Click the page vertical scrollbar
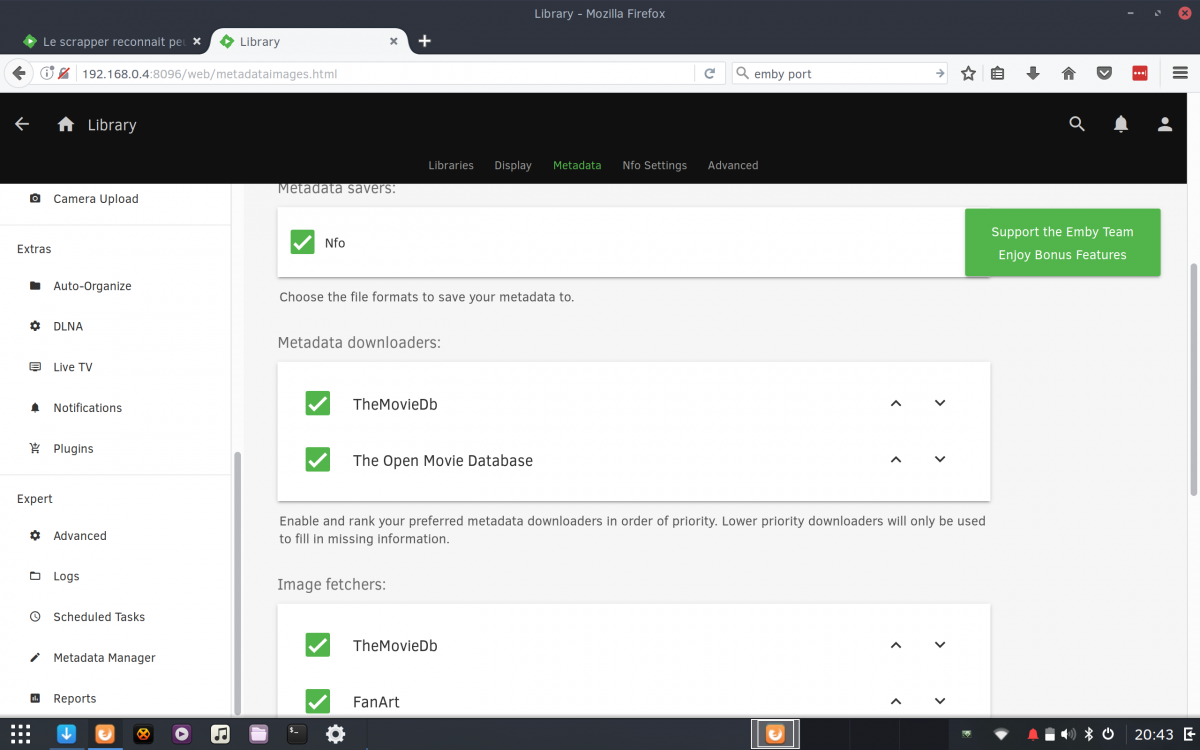 coord(1194,379)
